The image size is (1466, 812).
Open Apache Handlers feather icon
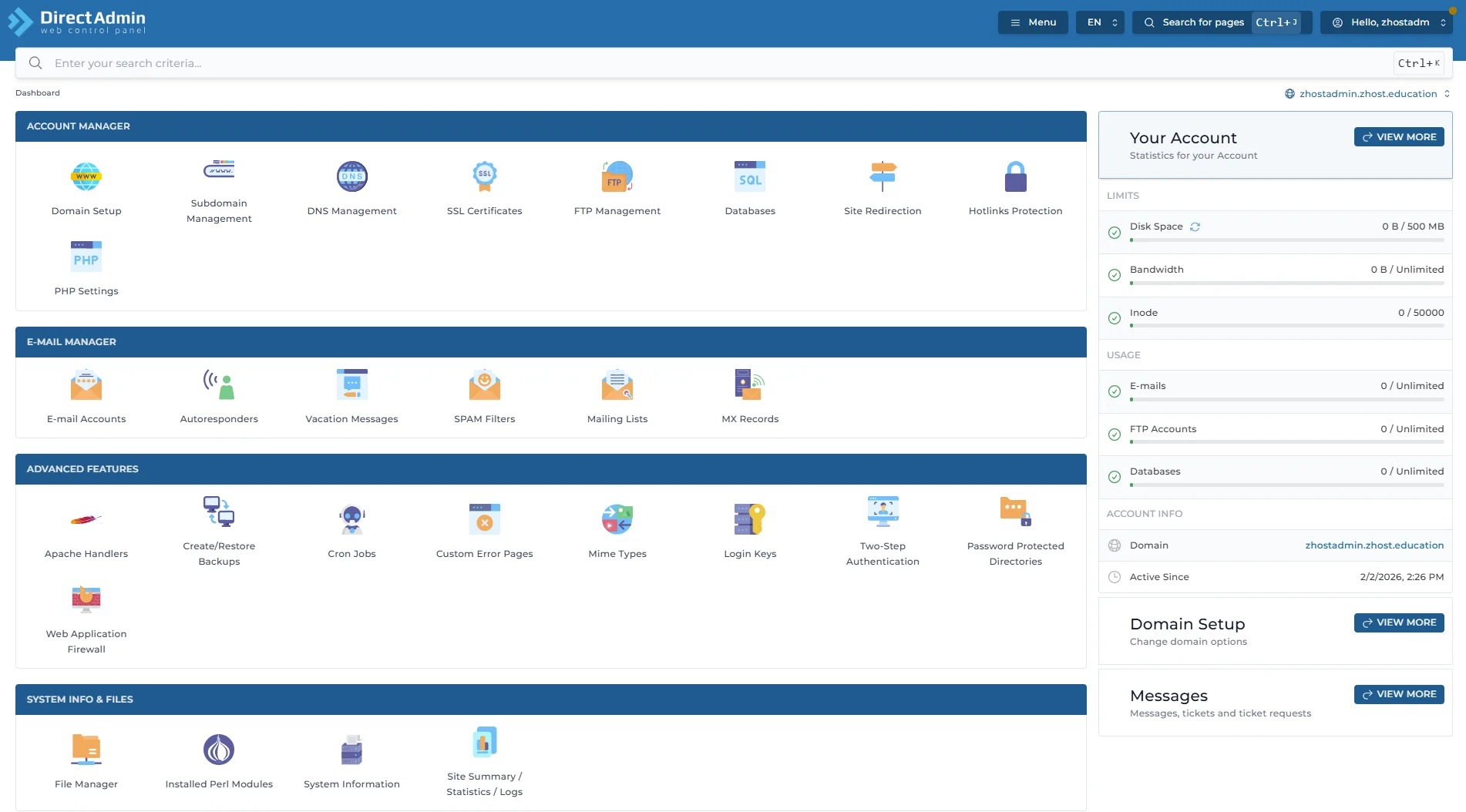pos(86,519)
